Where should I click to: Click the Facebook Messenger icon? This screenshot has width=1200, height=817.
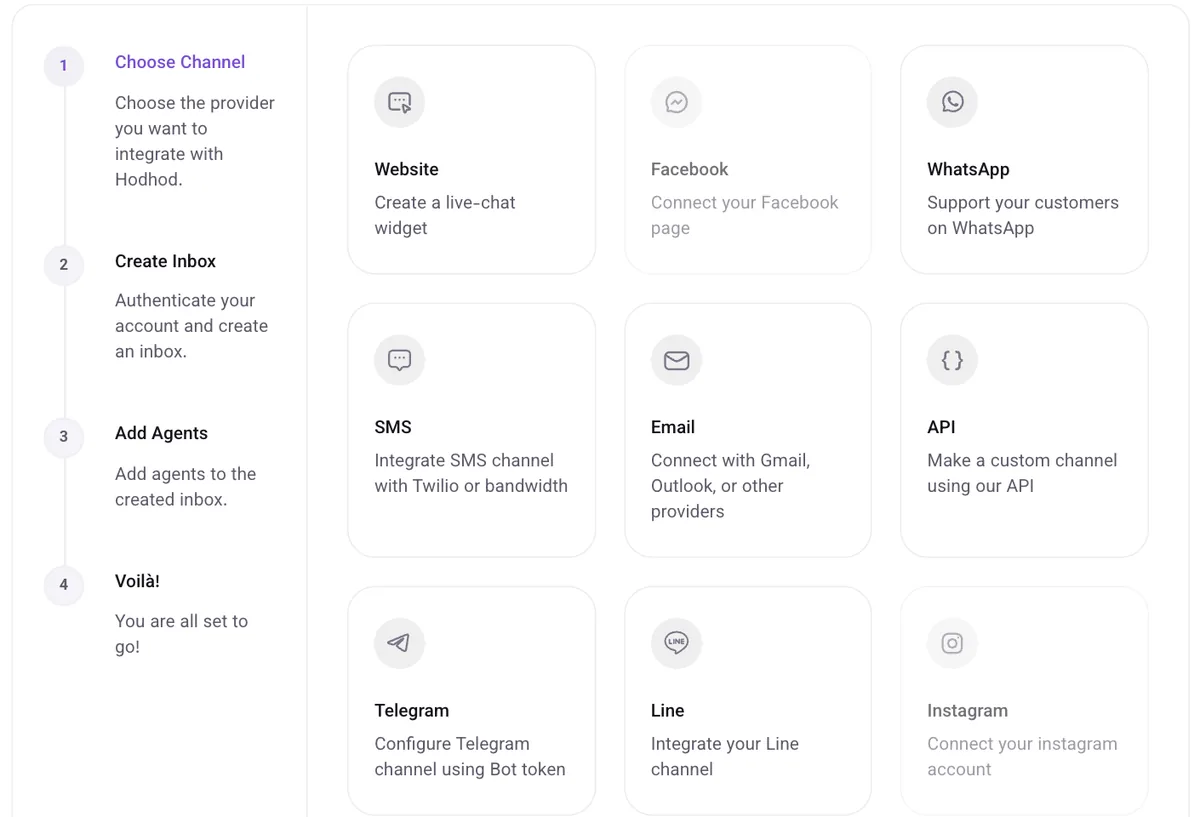pos(676,102)
